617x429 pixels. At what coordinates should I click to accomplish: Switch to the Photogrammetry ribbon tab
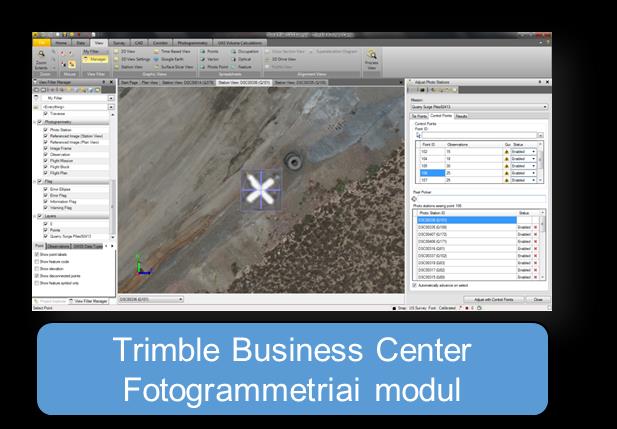click(192, 43)
